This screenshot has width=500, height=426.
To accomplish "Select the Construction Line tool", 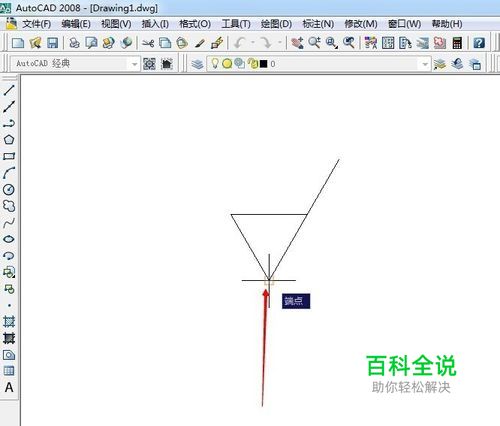I will (9, 107).
